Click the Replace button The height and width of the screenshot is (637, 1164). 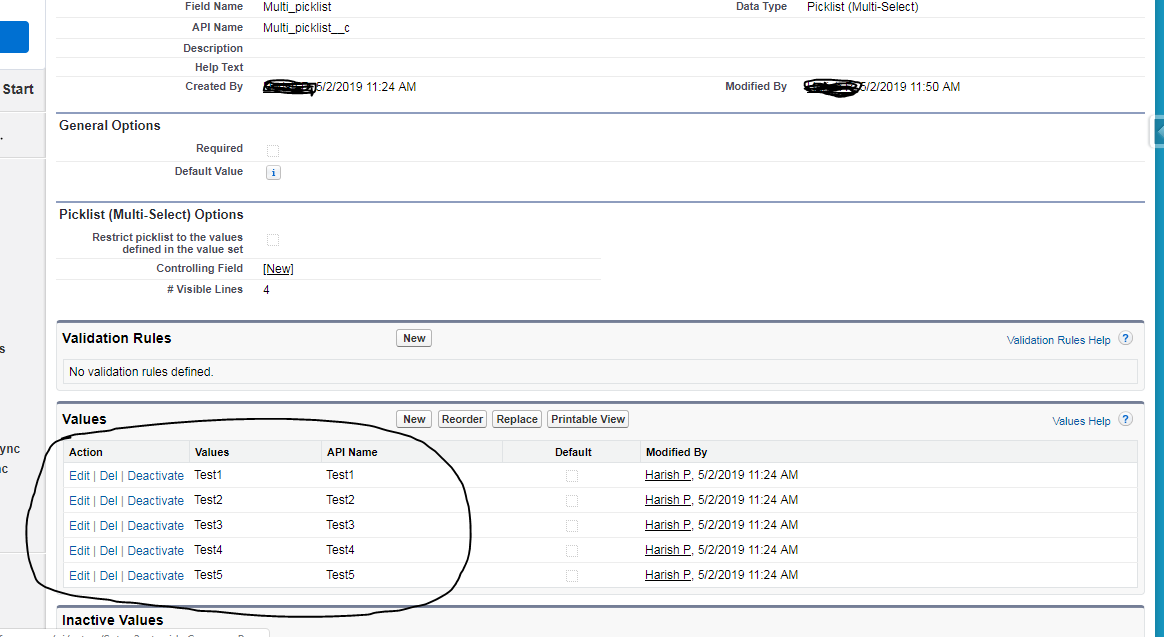(x=517, y=419)
